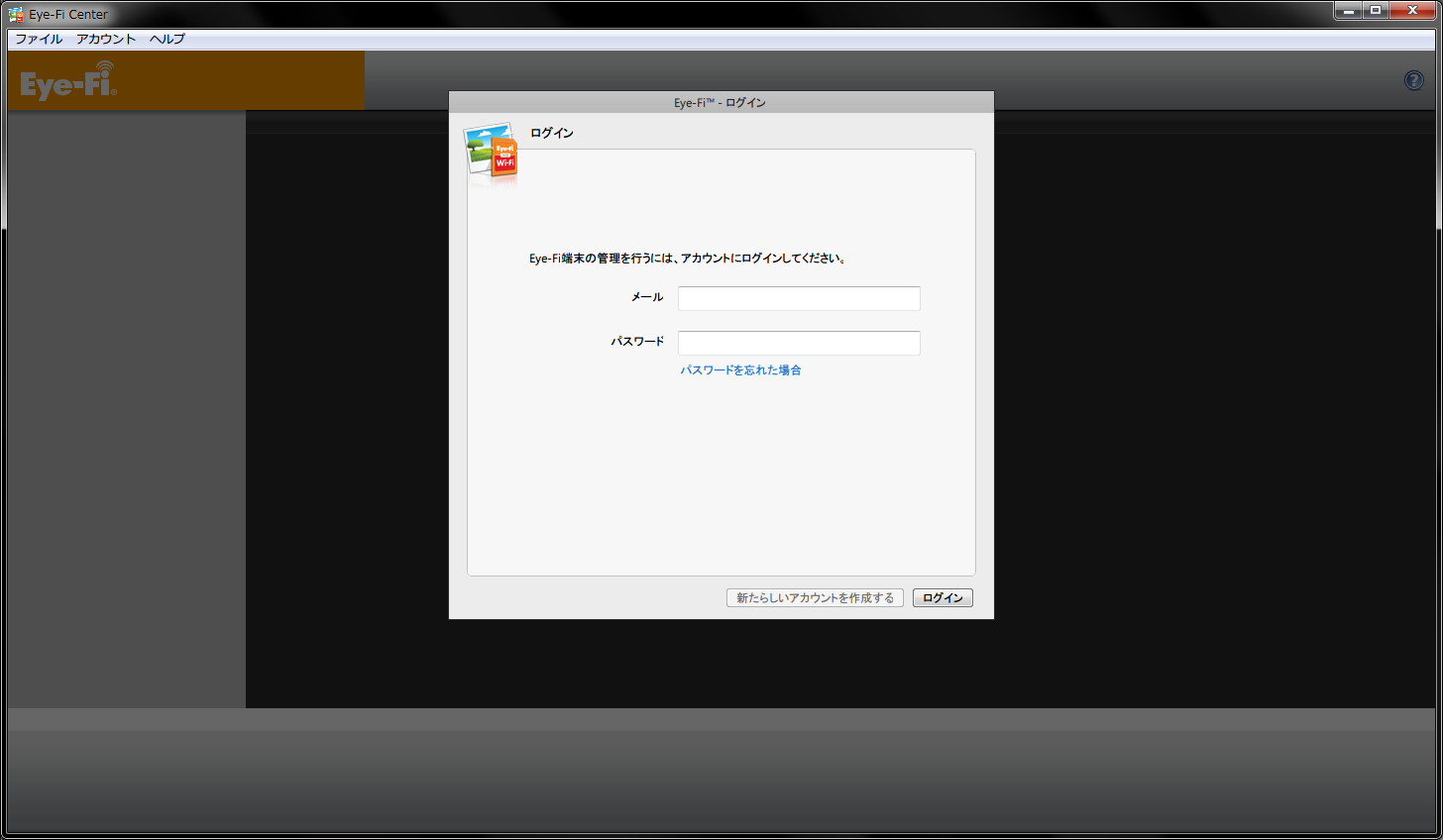Screen dimensions: 1443x840
Task: Click the help question mark icon
Action: pyautogui.click(x=1414, y=80)
